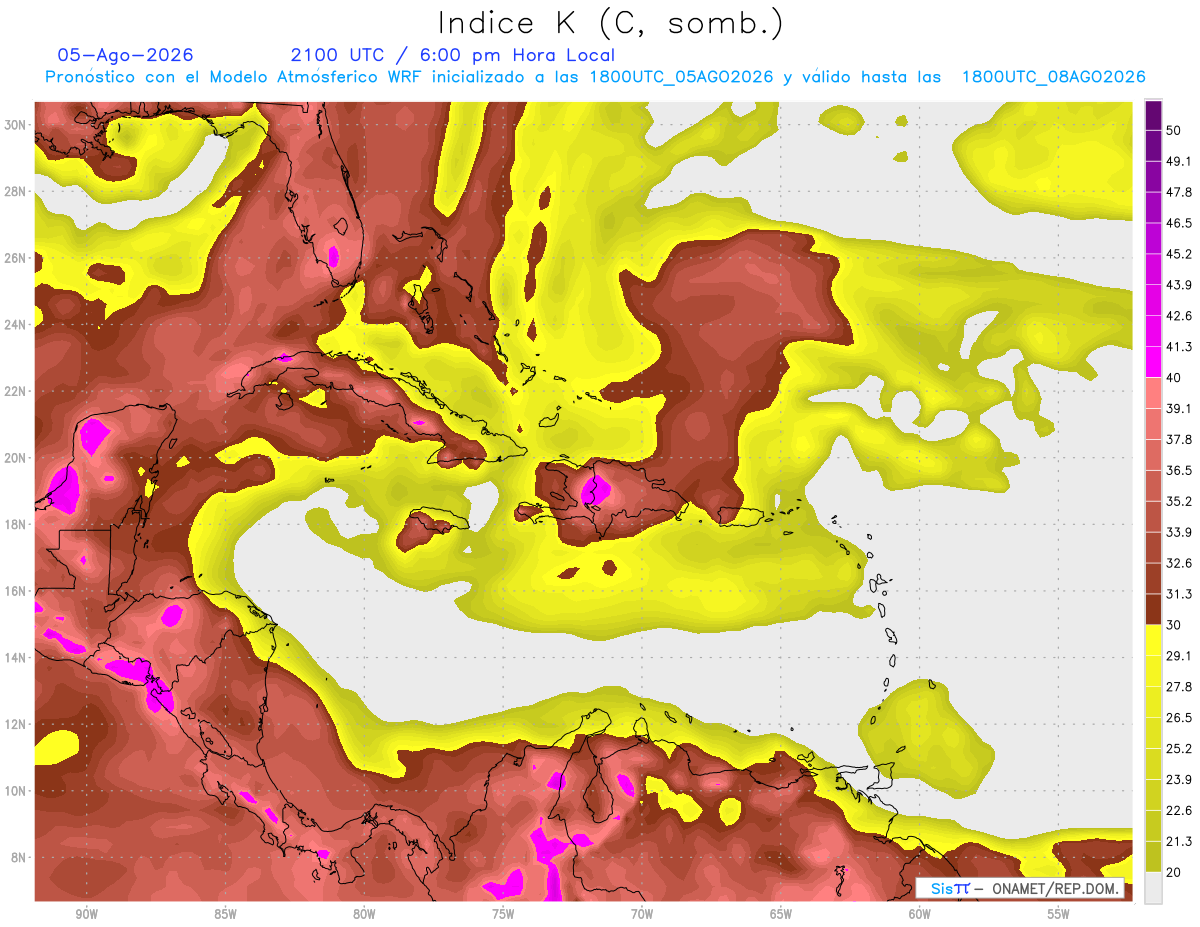Click the colorbar value "46.5"
Viewport: 1200px width, 927px height.
coord(1180,224)
